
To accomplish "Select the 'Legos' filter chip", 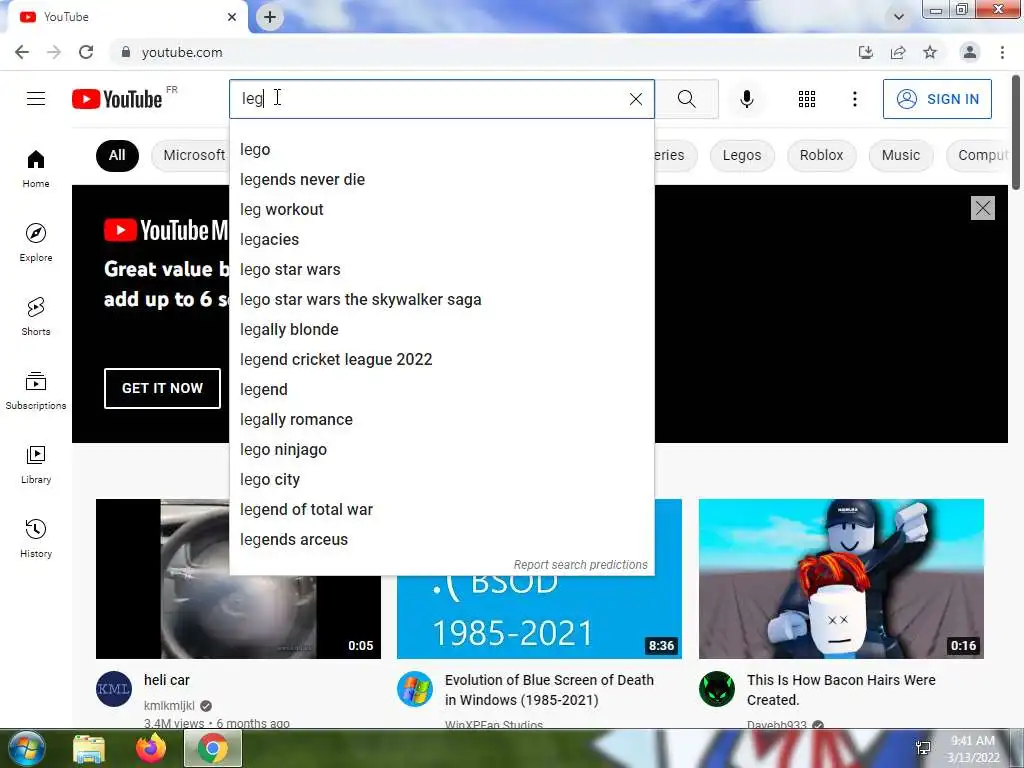I will click(x=742, y=155).
